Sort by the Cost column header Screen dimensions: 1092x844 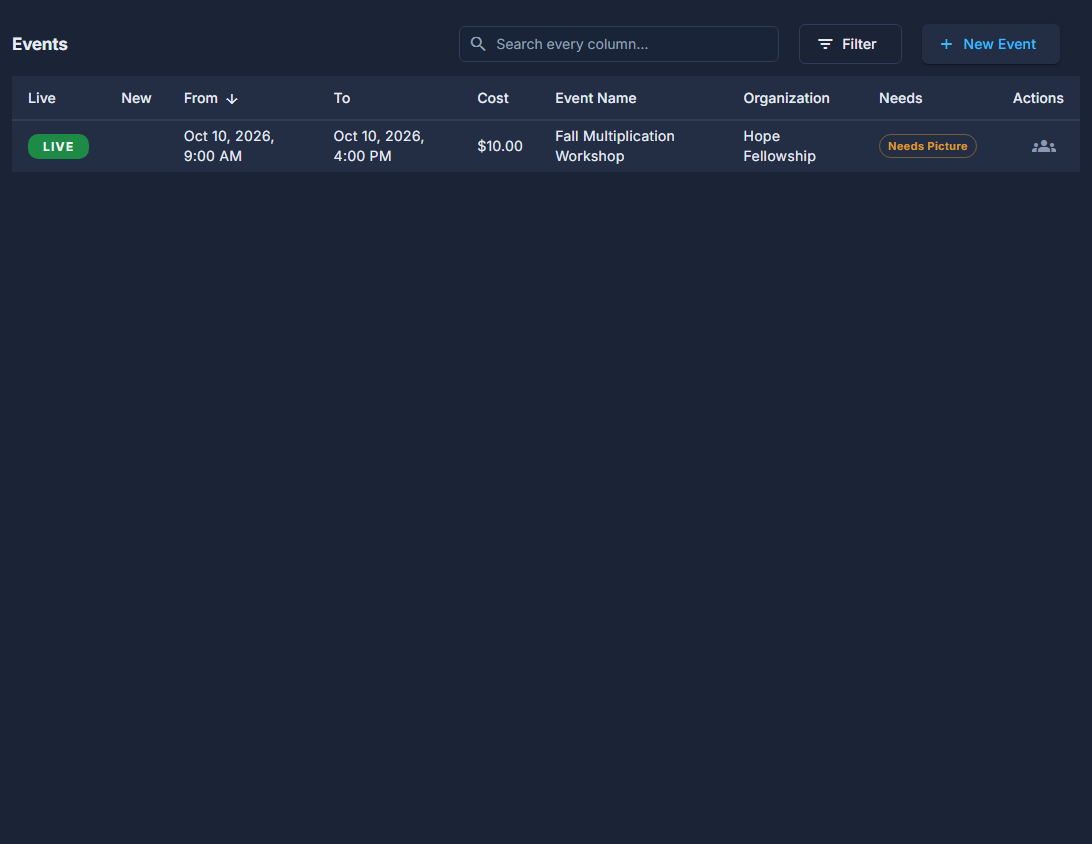[x=492, y=98]
